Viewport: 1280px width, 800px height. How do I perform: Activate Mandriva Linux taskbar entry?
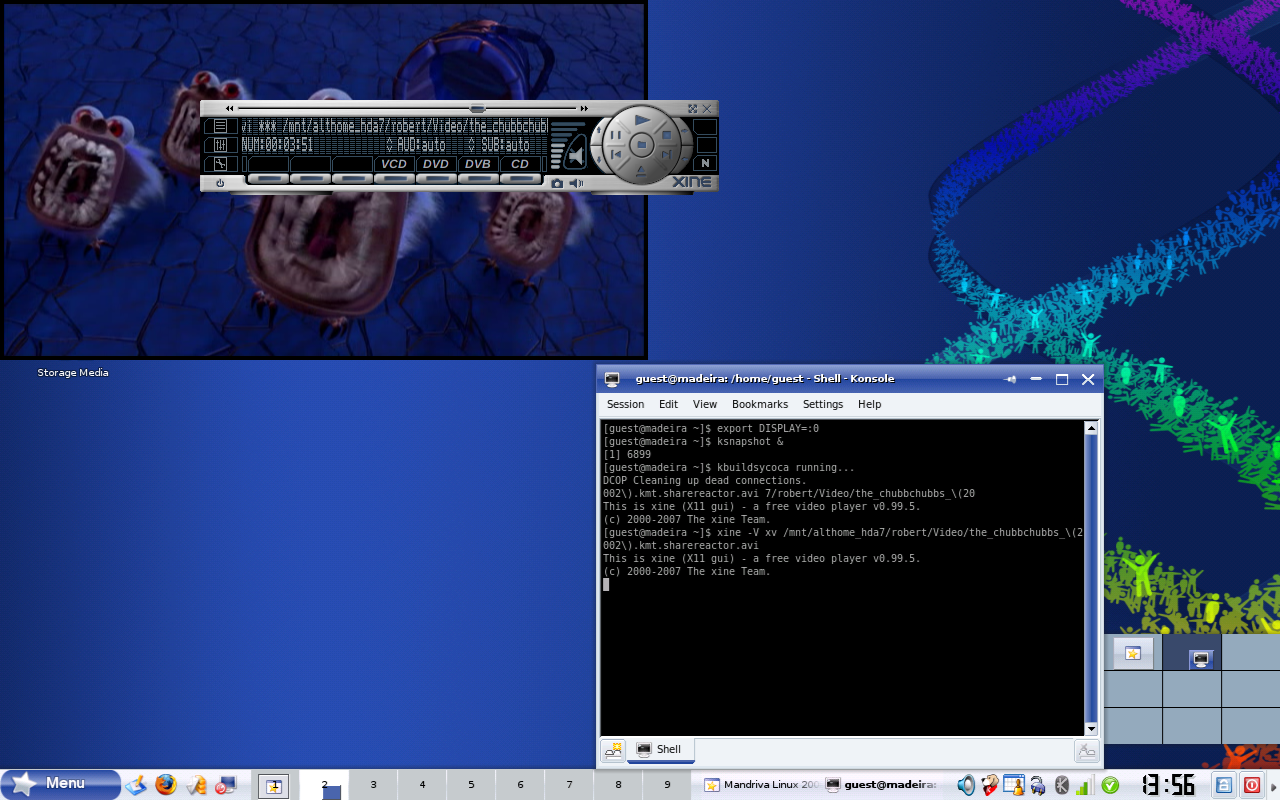point(760,785)
